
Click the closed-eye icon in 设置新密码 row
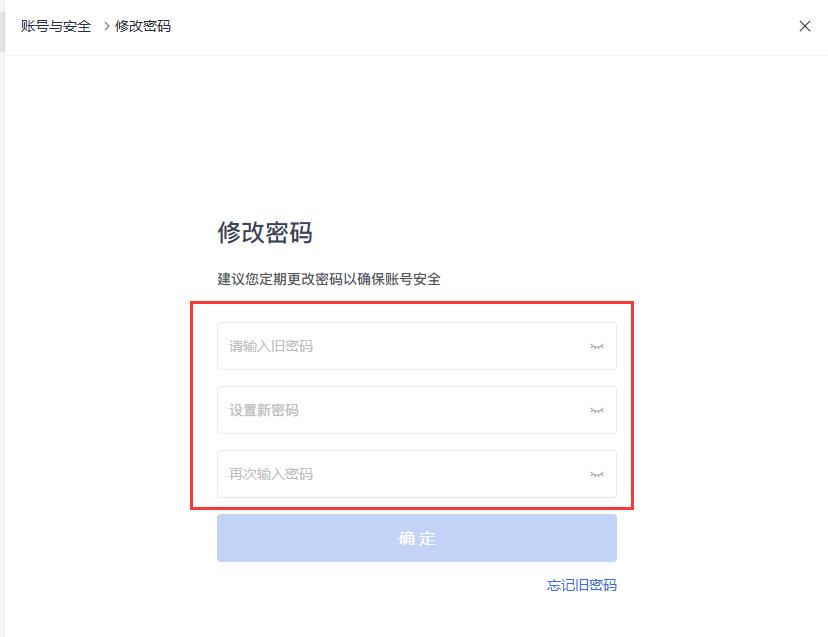(x=597, y=410)
